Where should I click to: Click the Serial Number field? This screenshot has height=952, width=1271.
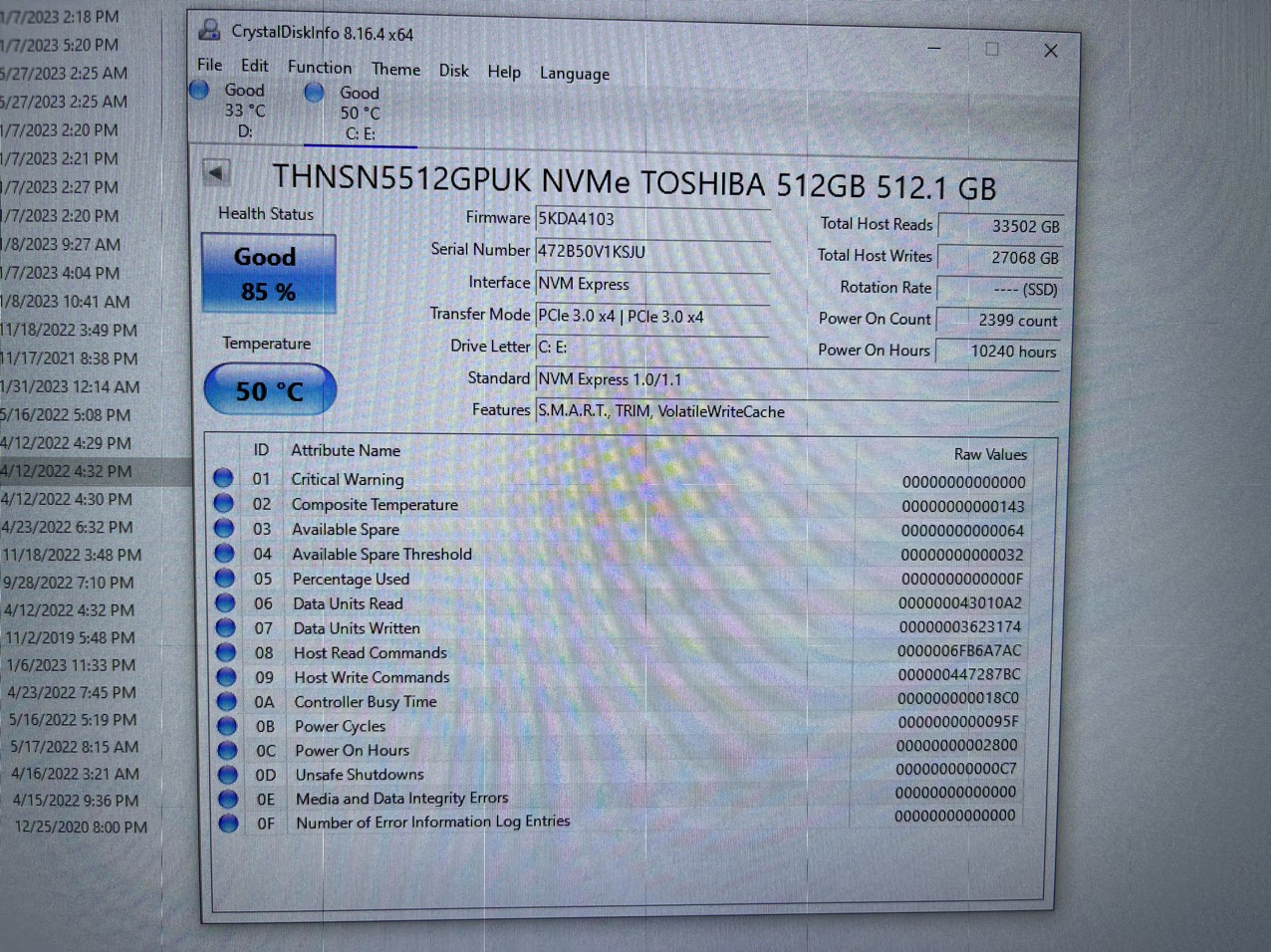pyautogui.click(x=652, y=252)
